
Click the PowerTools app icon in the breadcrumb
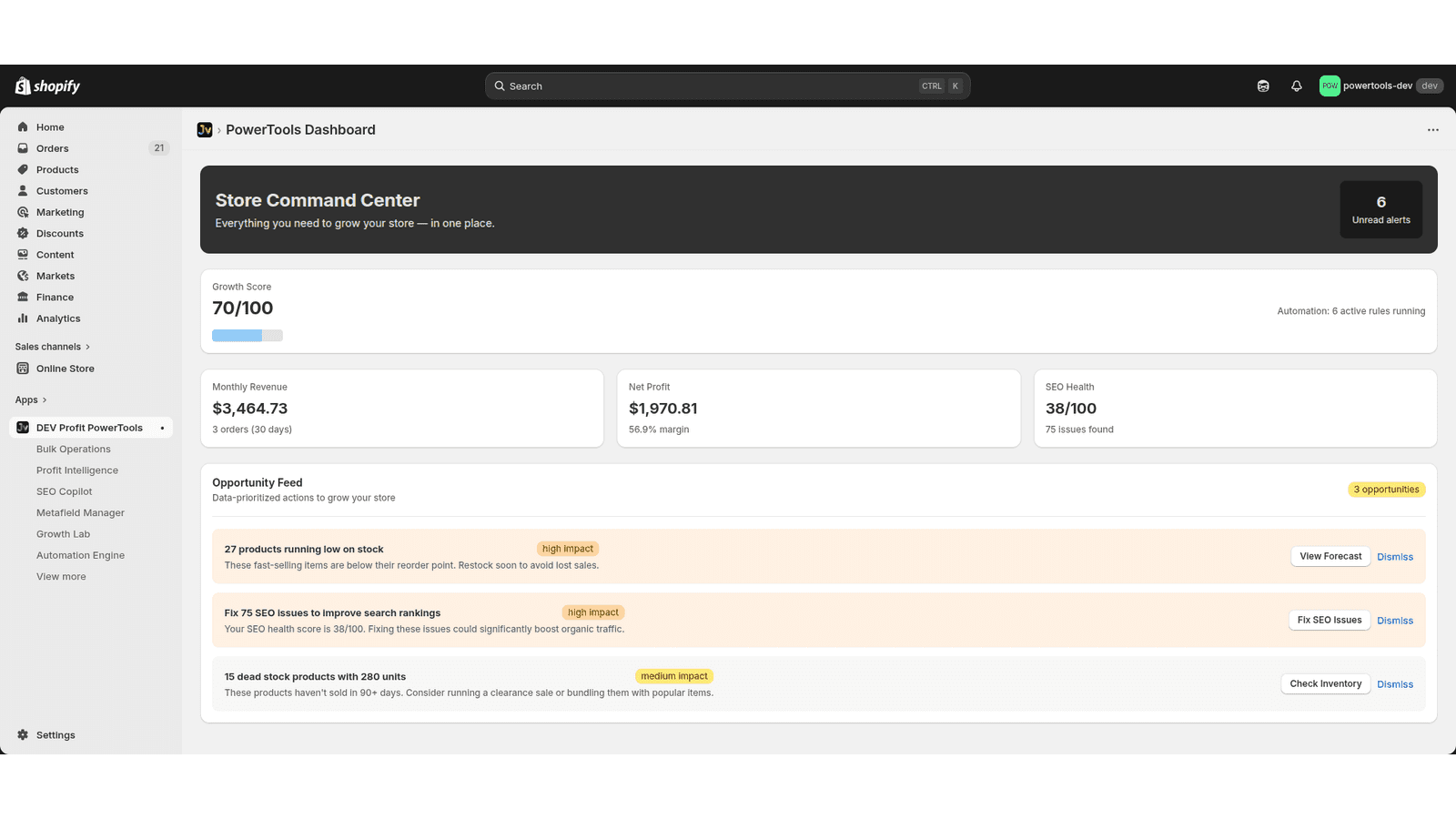pos(205,130)
